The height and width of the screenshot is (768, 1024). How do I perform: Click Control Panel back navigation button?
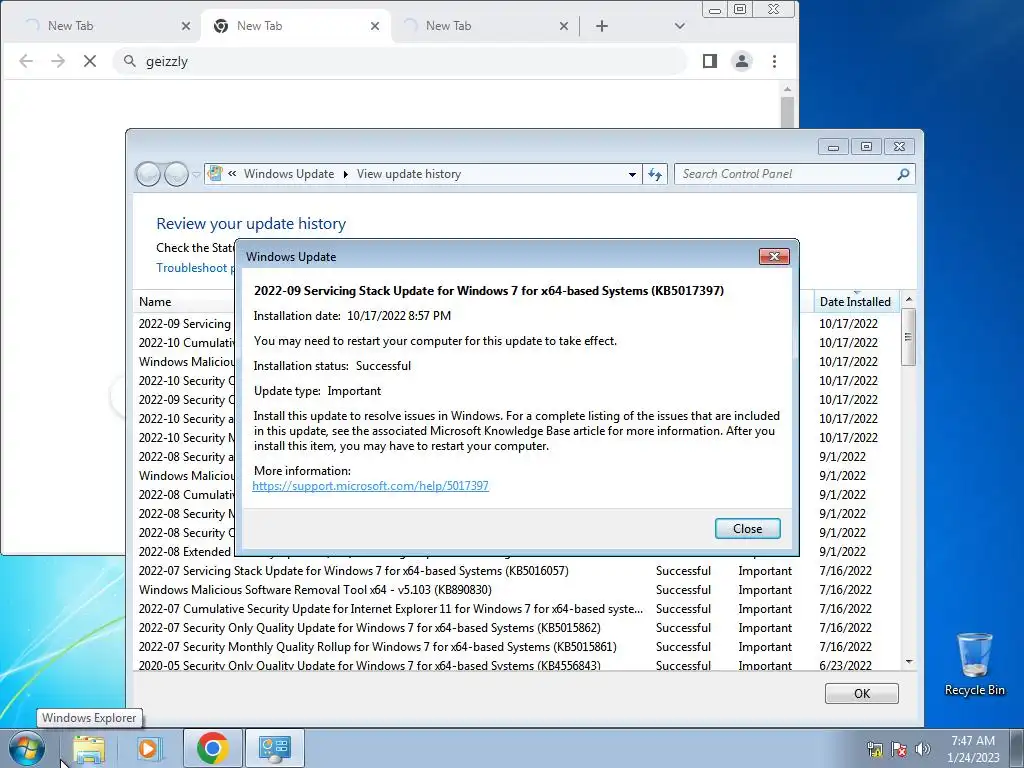[148, 174]
